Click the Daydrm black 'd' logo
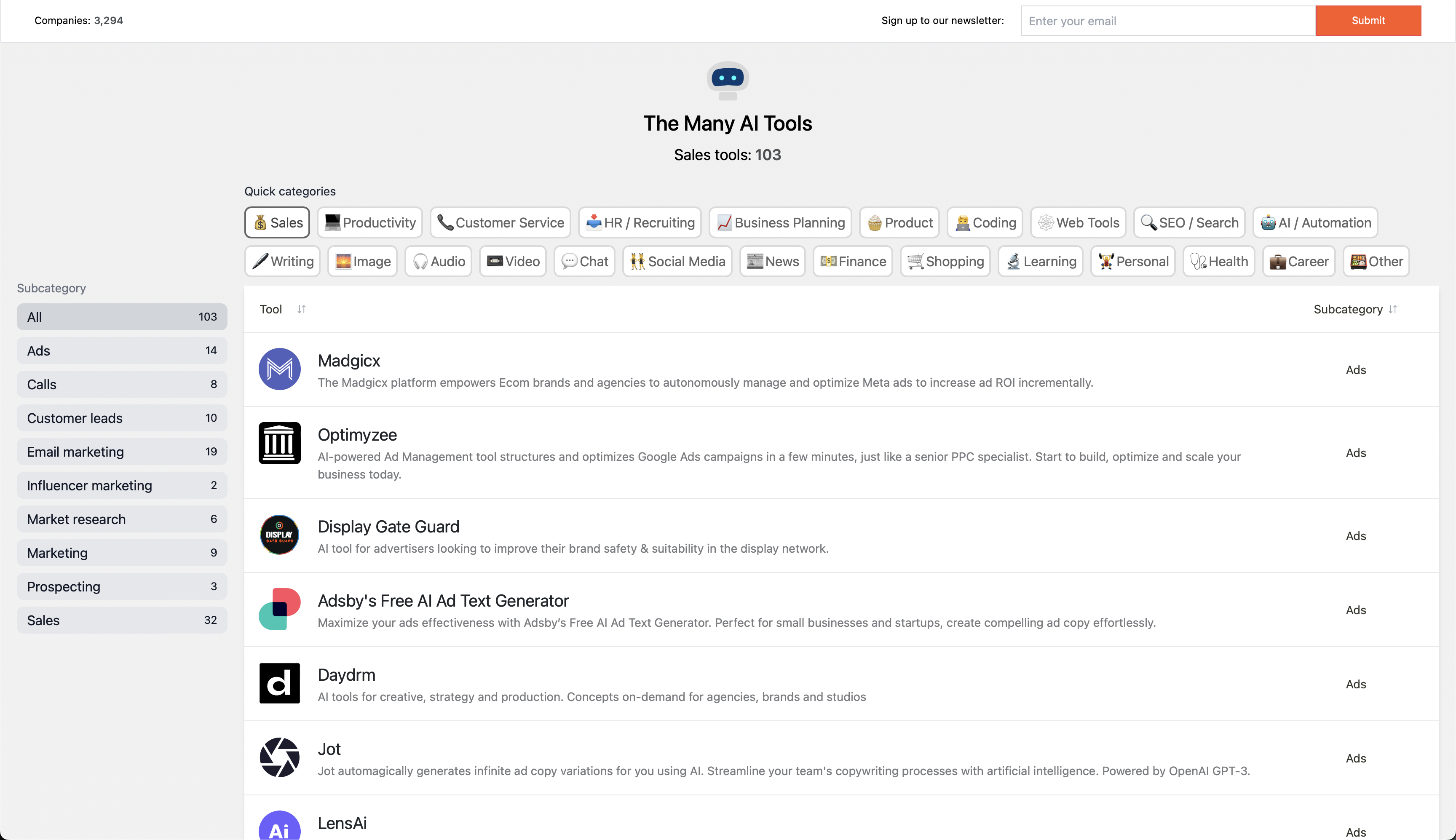The height and width of the screenshot is (840, 1456). tap(279, 683)
